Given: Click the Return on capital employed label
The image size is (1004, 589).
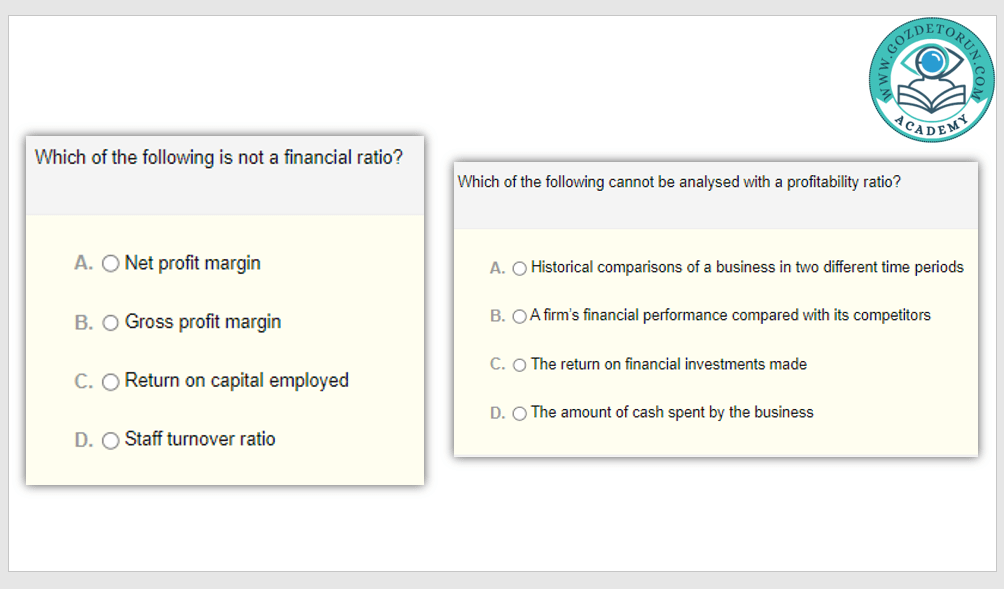Looking at the screenshot, I should click(x=236, y=380).
